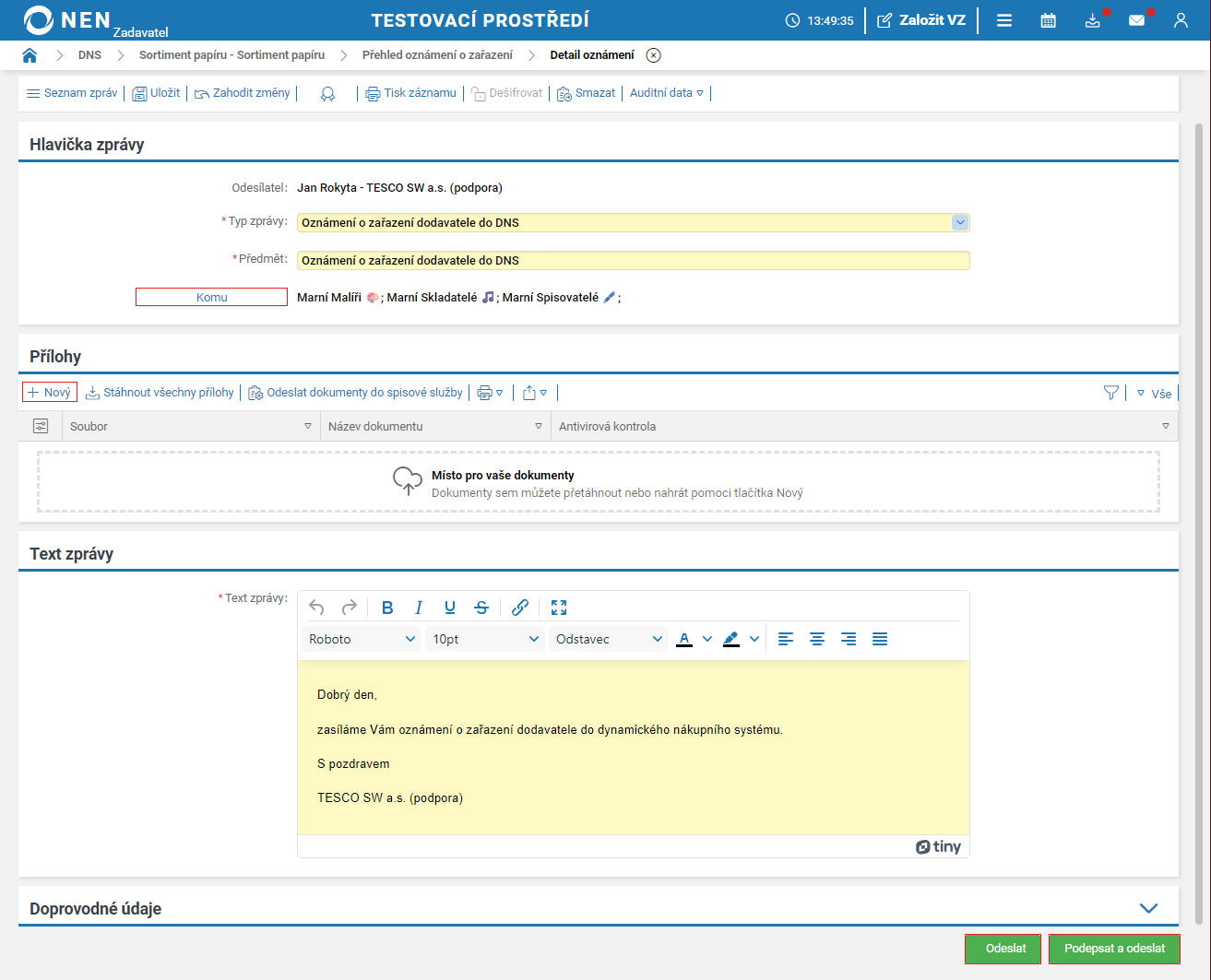Open the hamburger menu in header
This screenshot has height=980, width=1211.
click(1004, 20)
